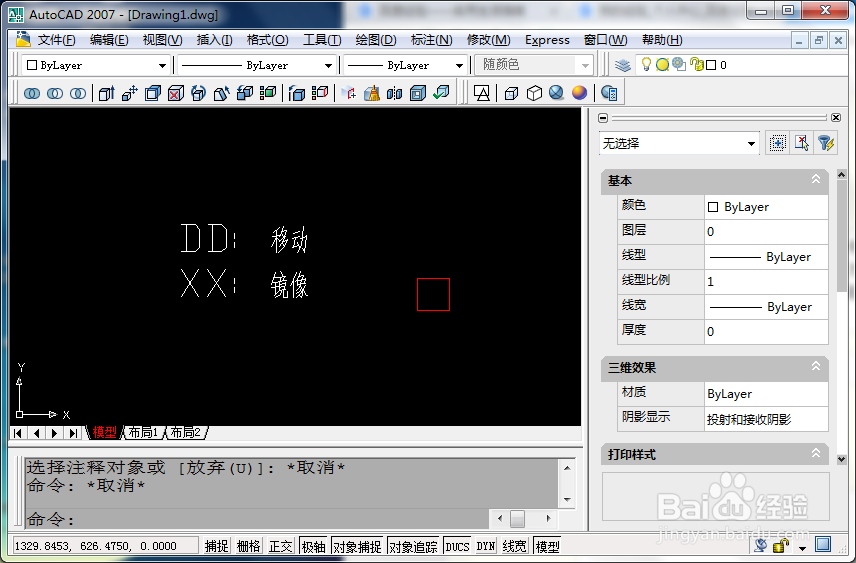856x563 pixels.
Task: Collapse the 打印样式 properties section
Action: coord(816,453)
